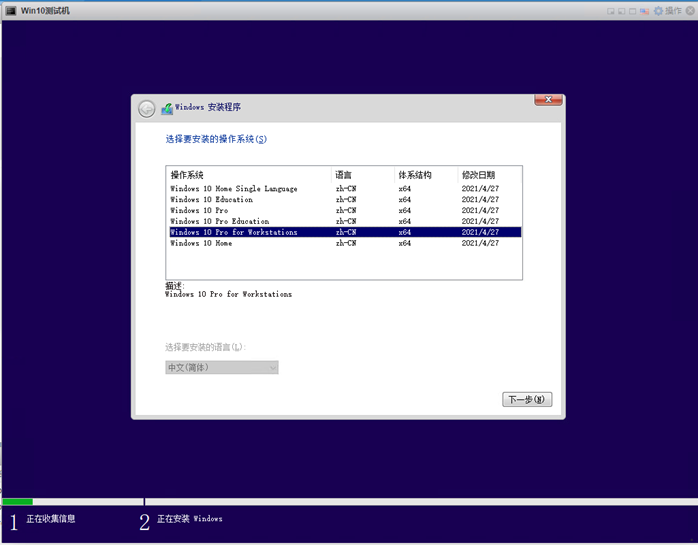
Task: Click the Win10 console window icon
Action: coord(11,10)
